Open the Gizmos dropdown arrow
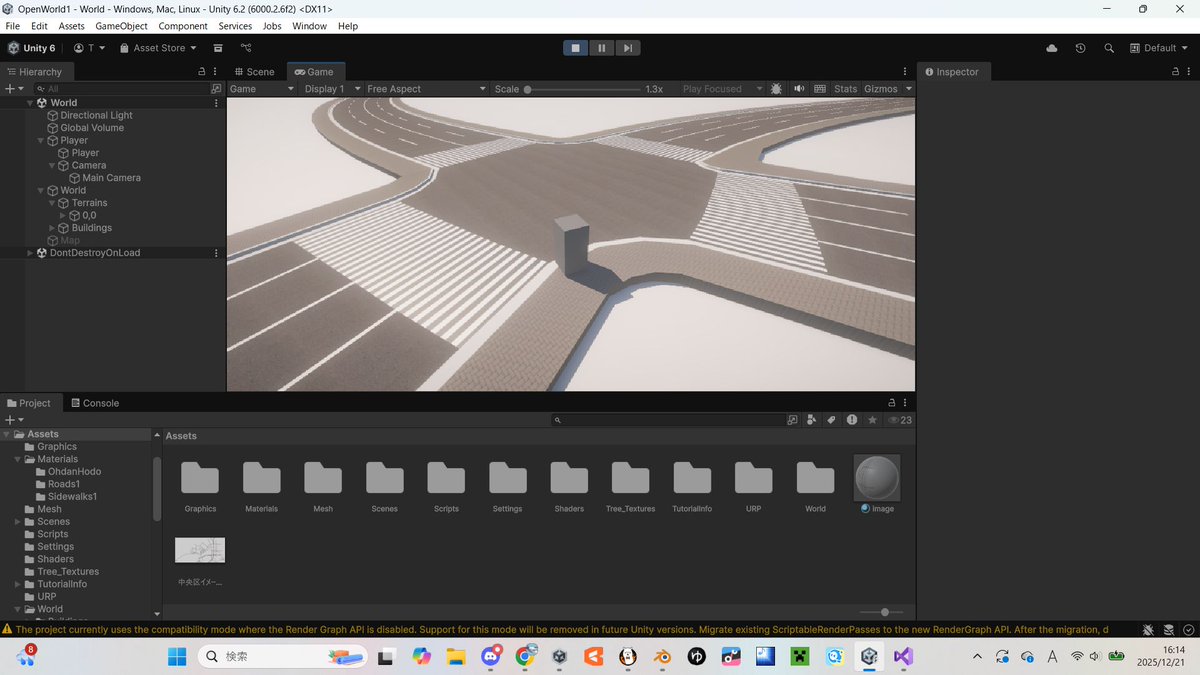Screen dimensions: 1200x675 (x=908, y=89)
